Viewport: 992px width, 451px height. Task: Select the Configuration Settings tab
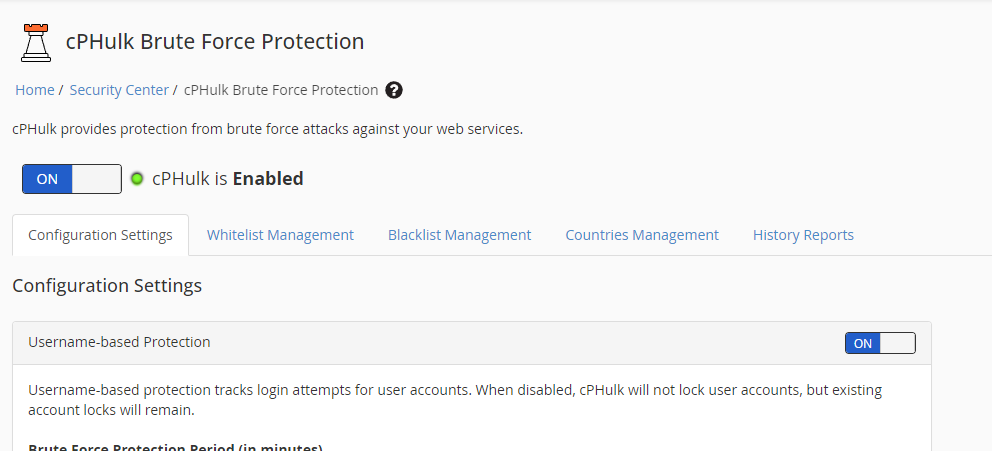[100, 235]
